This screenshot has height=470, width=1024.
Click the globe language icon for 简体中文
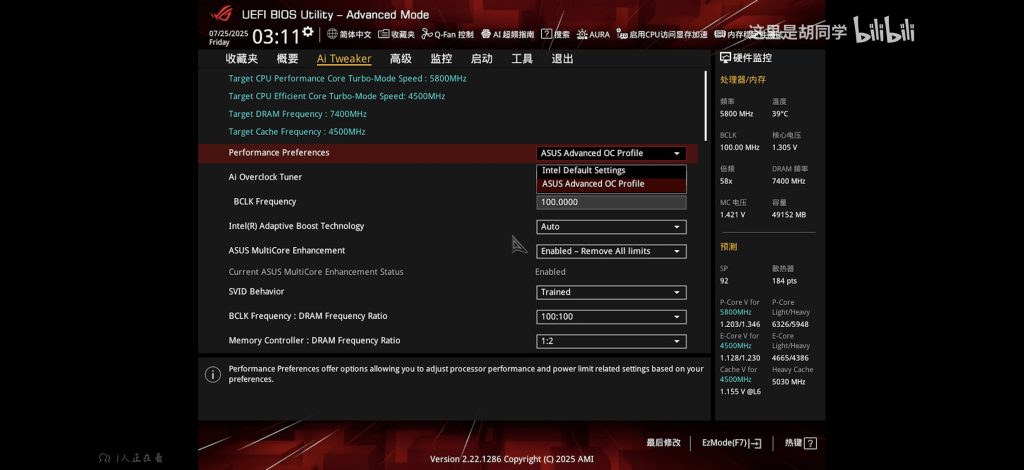(x=332, y=34)
